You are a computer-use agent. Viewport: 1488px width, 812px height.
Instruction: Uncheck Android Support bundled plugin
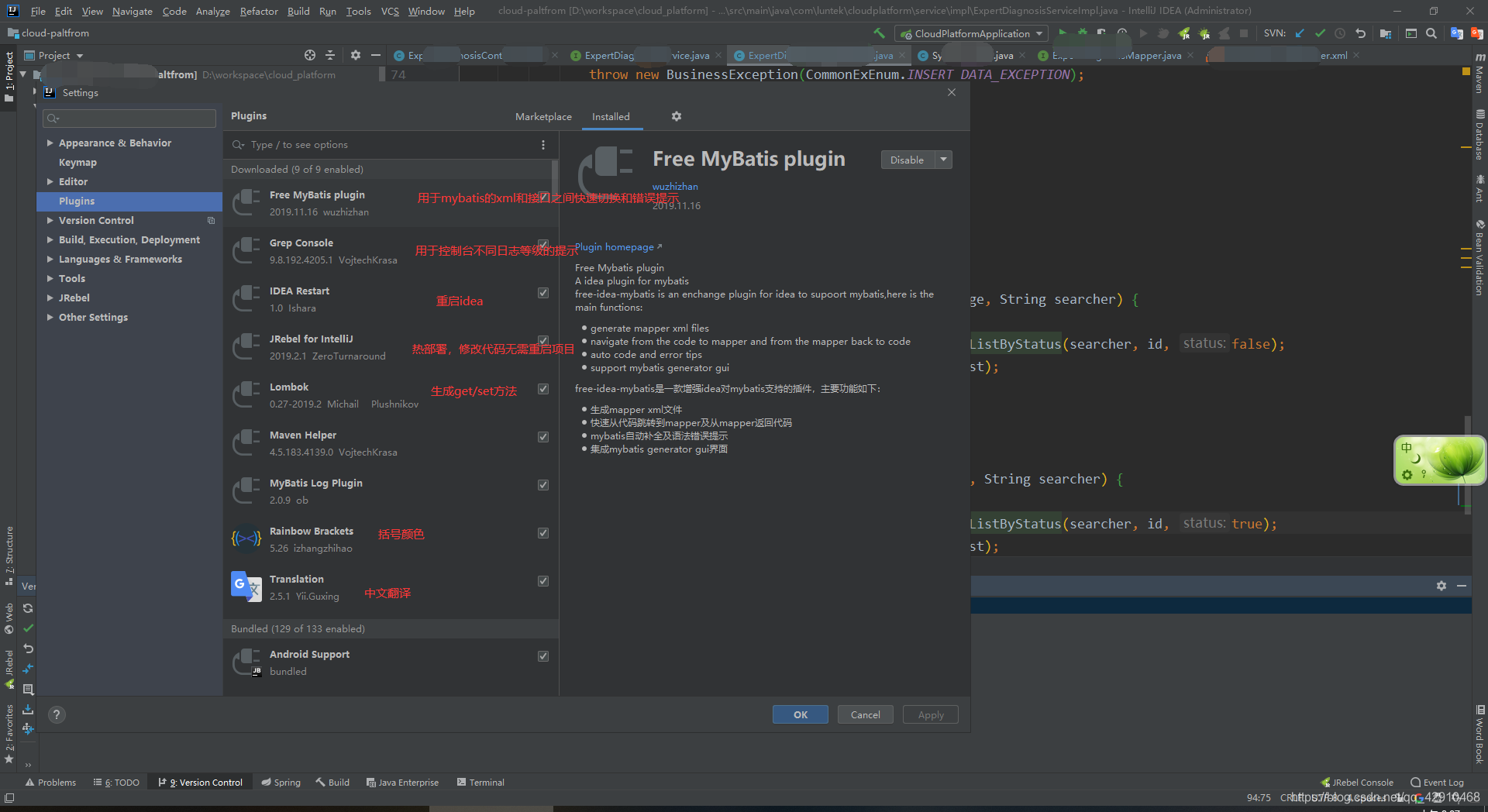tap(543, 656)
